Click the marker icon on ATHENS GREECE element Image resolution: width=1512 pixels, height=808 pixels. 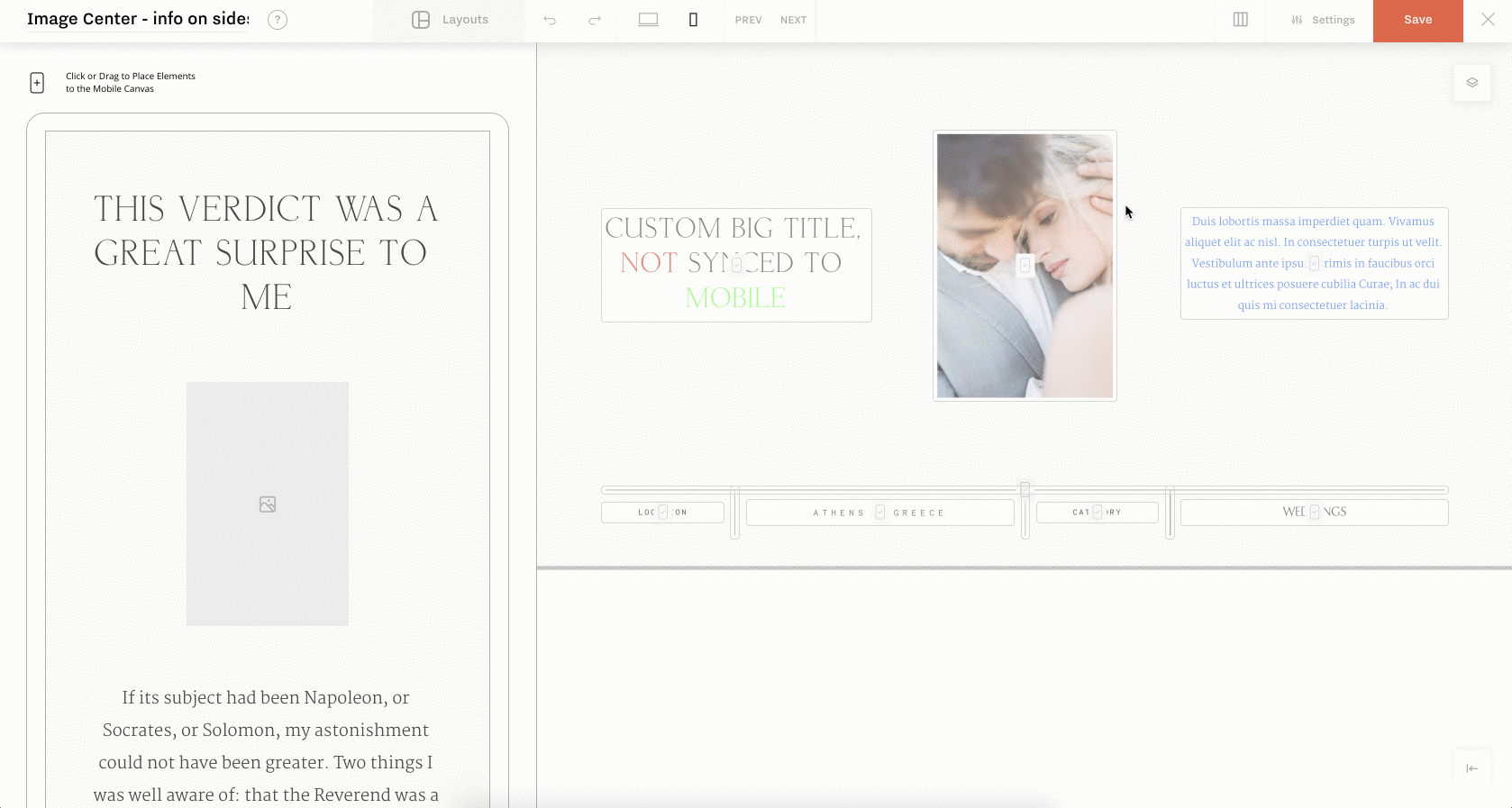[x=880, y=513]
